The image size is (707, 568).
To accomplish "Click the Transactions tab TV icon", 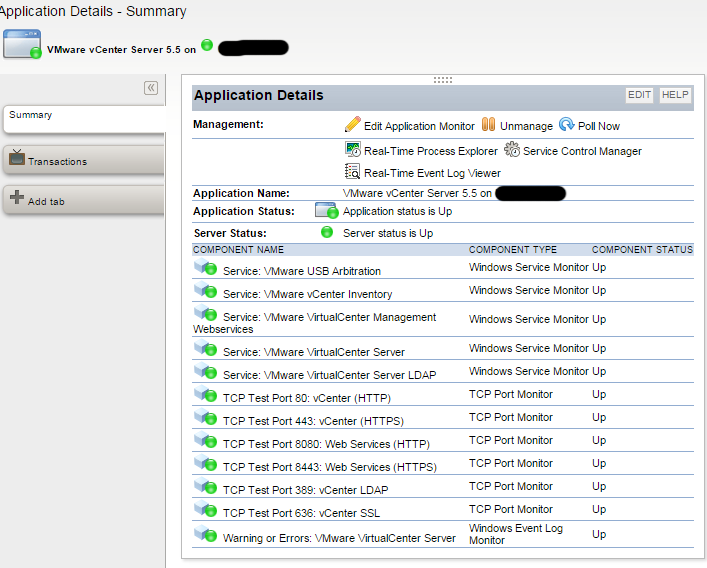I will click(17, 157).
